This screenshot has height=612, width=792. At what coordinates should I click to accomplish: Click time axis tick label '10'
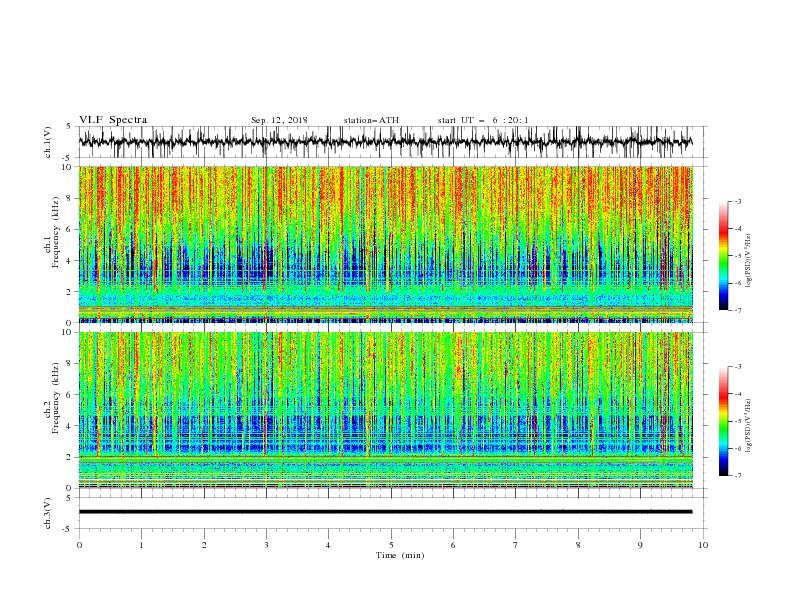pyautogui.click(x=703, y=545)
